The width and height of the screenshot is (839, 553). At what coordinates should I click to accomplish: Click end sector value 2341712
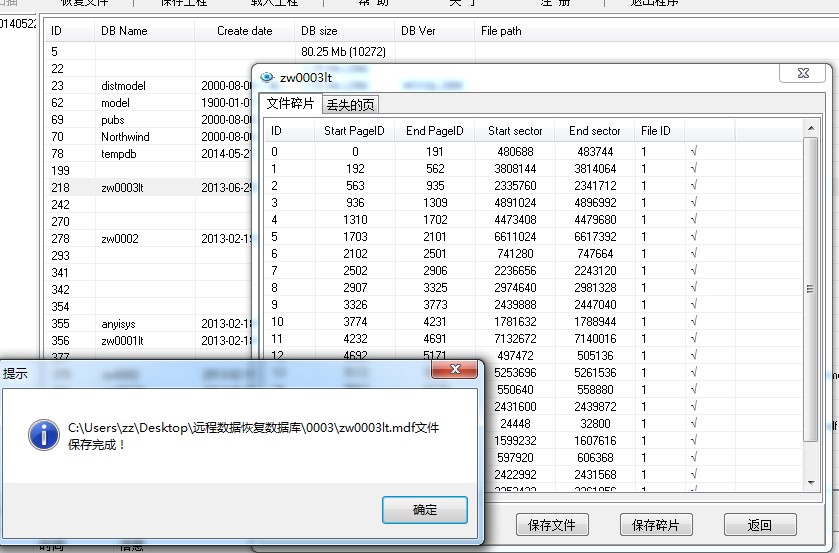595,186
